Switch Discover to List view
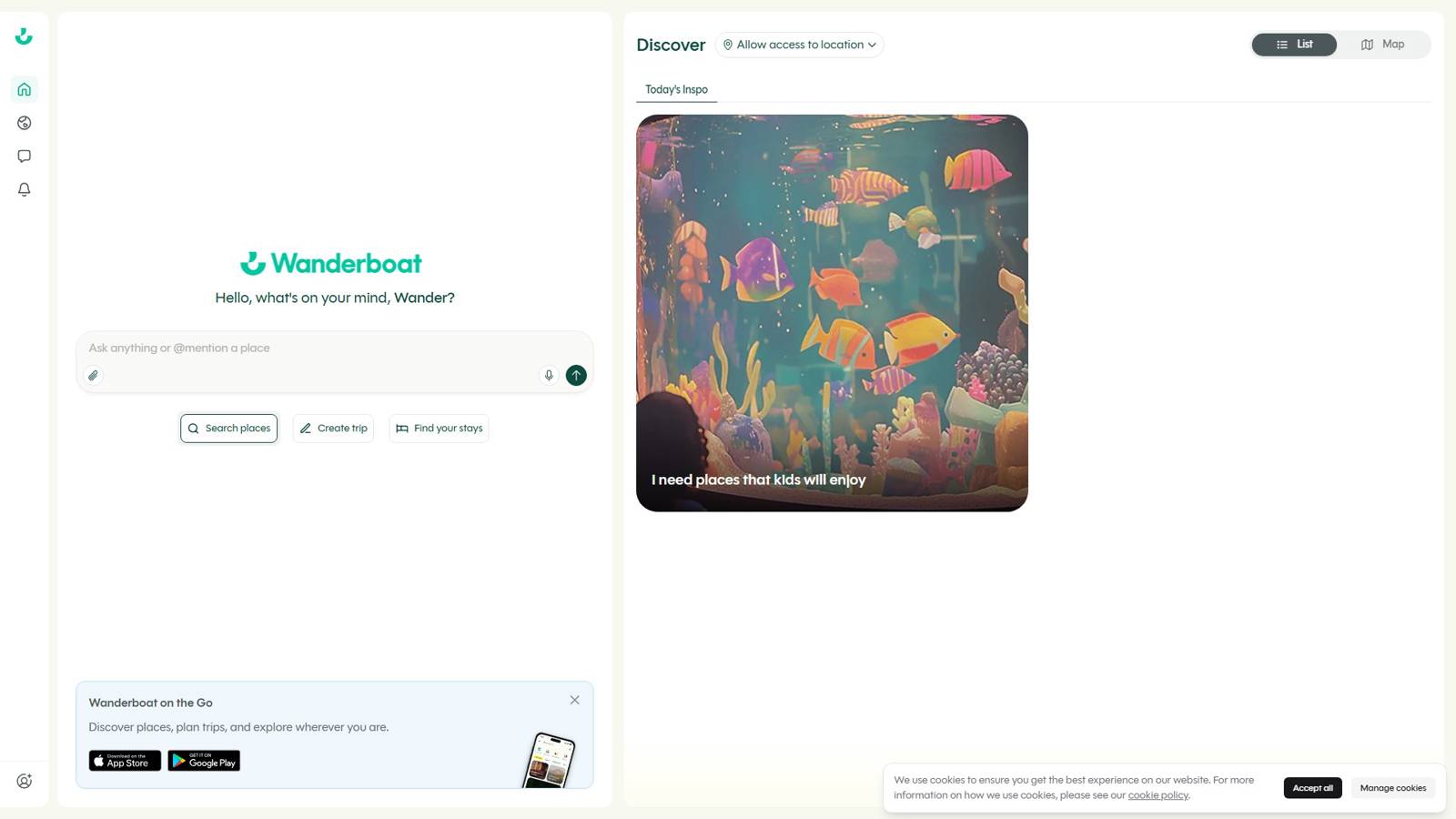The image size is (1456, 819). pyautogui.click(x=1294, y=45)
